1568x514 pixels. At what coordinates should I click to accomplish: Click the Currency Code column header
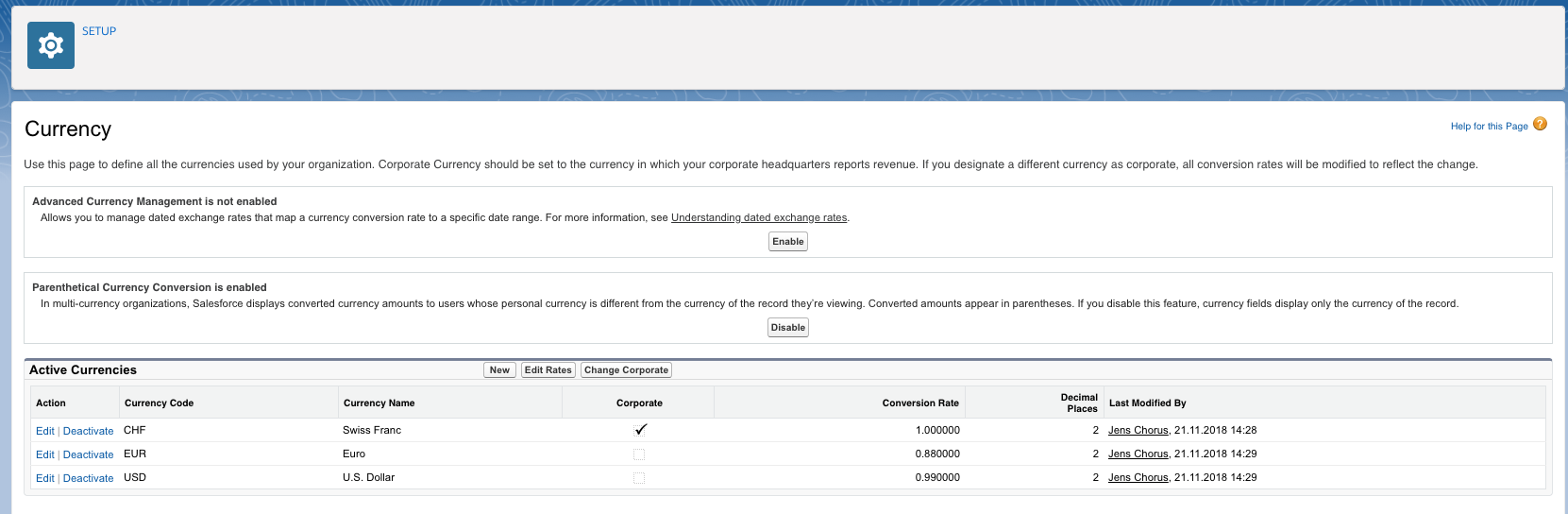[x=159, y=403]
